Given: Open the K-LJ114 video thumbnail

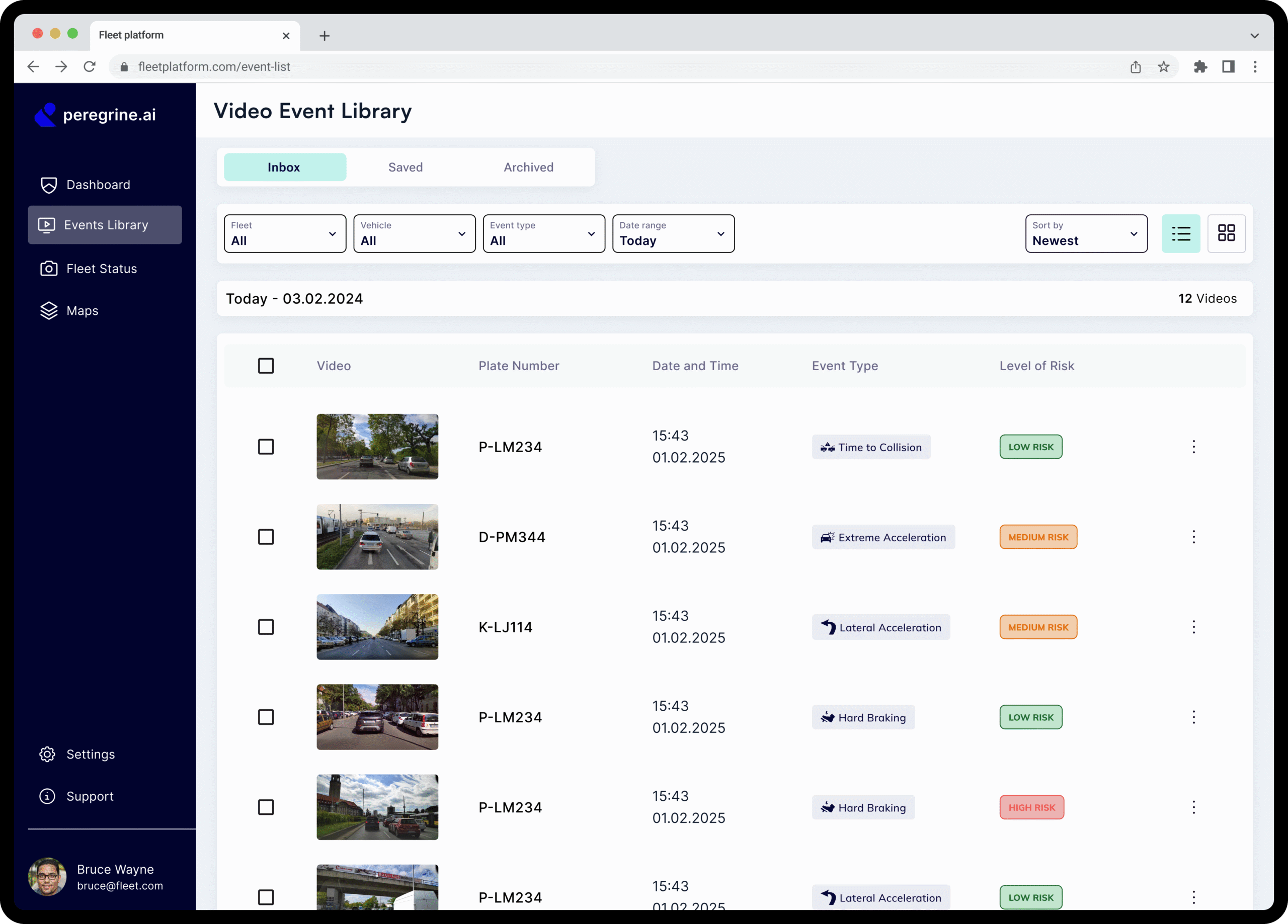Looking at the screenshot, I should pyautogui.click(x=377, y=627).
